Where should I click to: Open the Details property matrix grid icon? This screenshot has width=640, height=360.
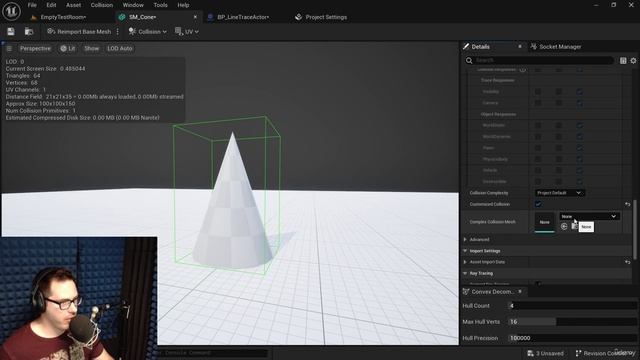click(623, 60)
